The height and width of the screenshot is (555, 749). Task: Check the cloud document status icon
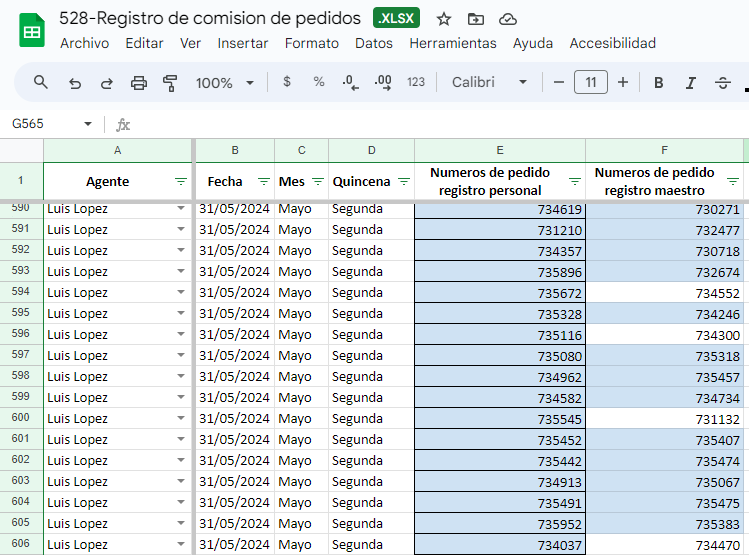point(508,19)
